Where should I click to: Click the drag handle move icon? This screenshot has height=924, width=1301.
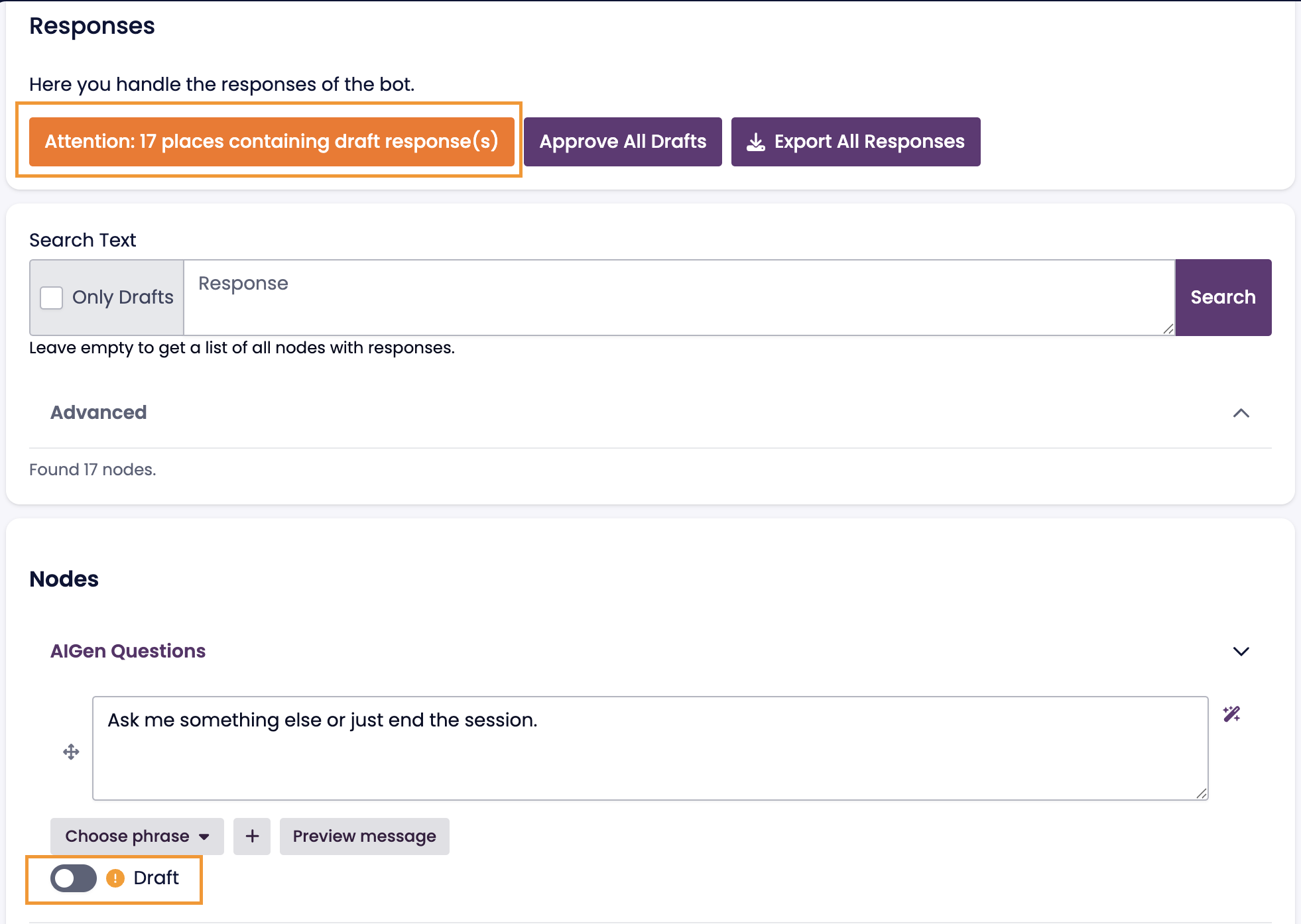tap(71, 752)
